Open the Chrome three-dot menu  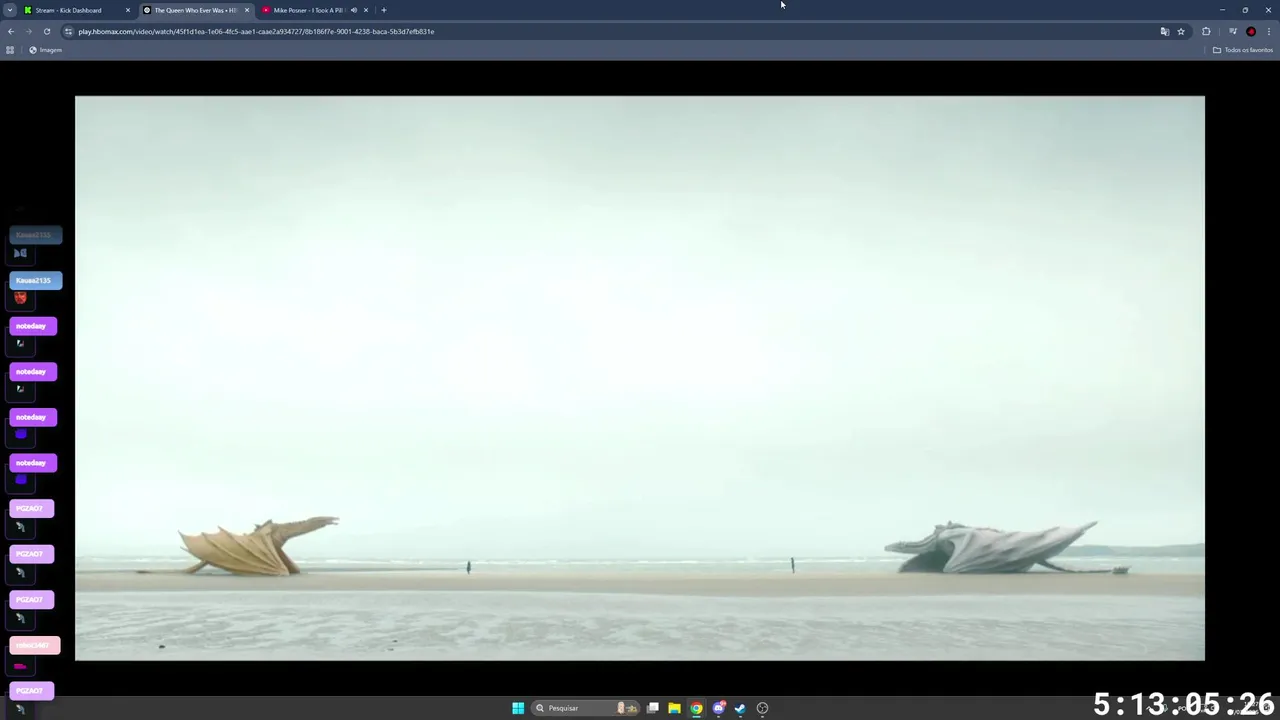(1269, 31)
